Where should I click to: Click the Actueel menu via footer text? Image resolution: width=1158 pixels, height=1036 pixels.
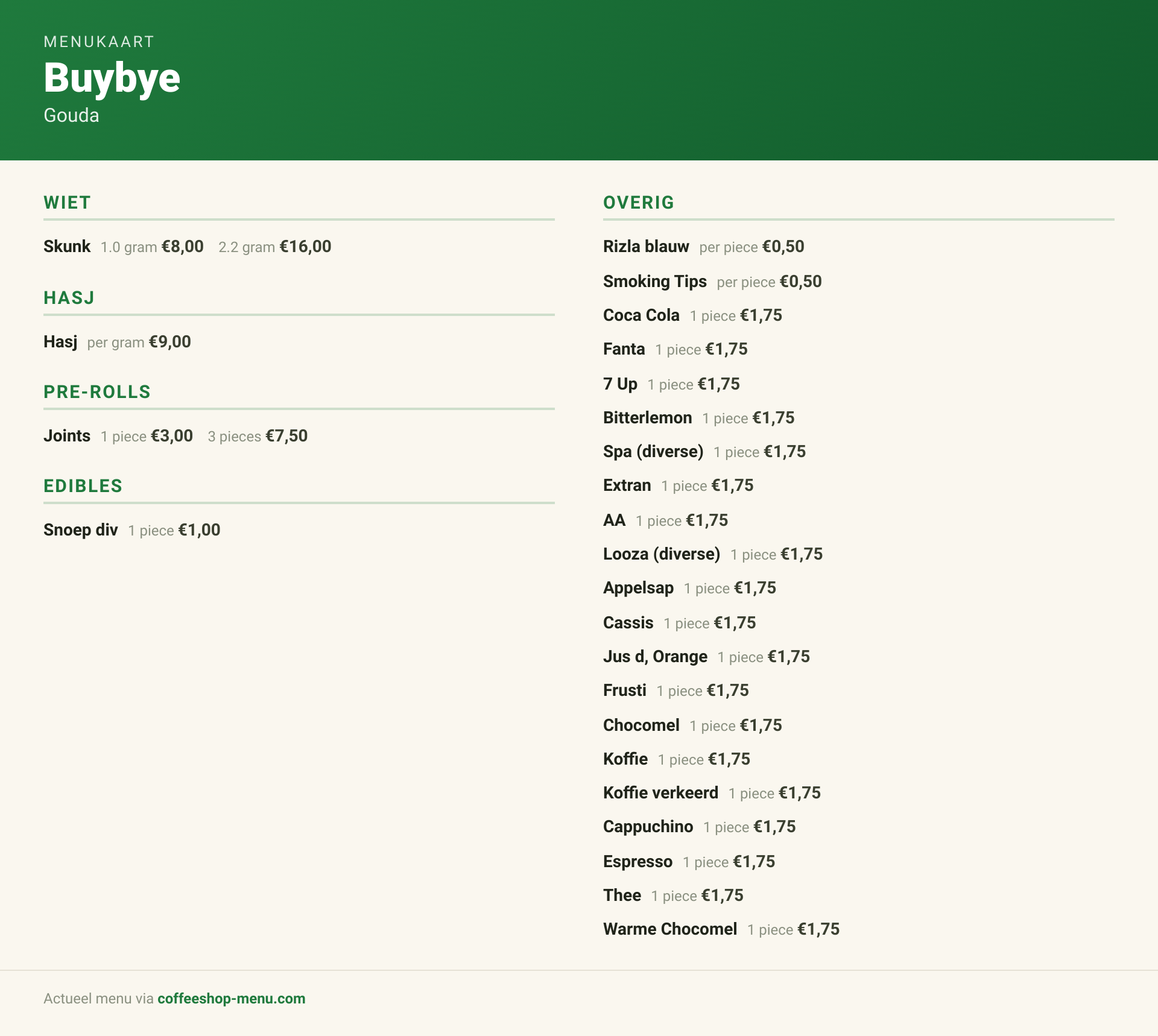(x=99, y=999)
